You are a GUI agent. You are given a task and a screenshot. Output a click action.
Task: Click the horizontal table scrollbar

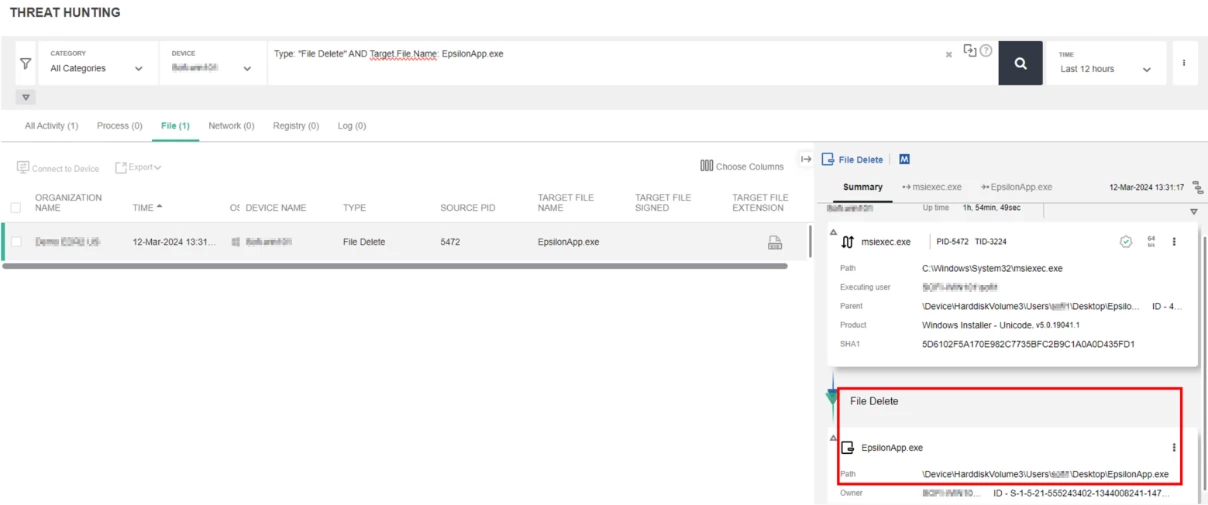[395, 266]
